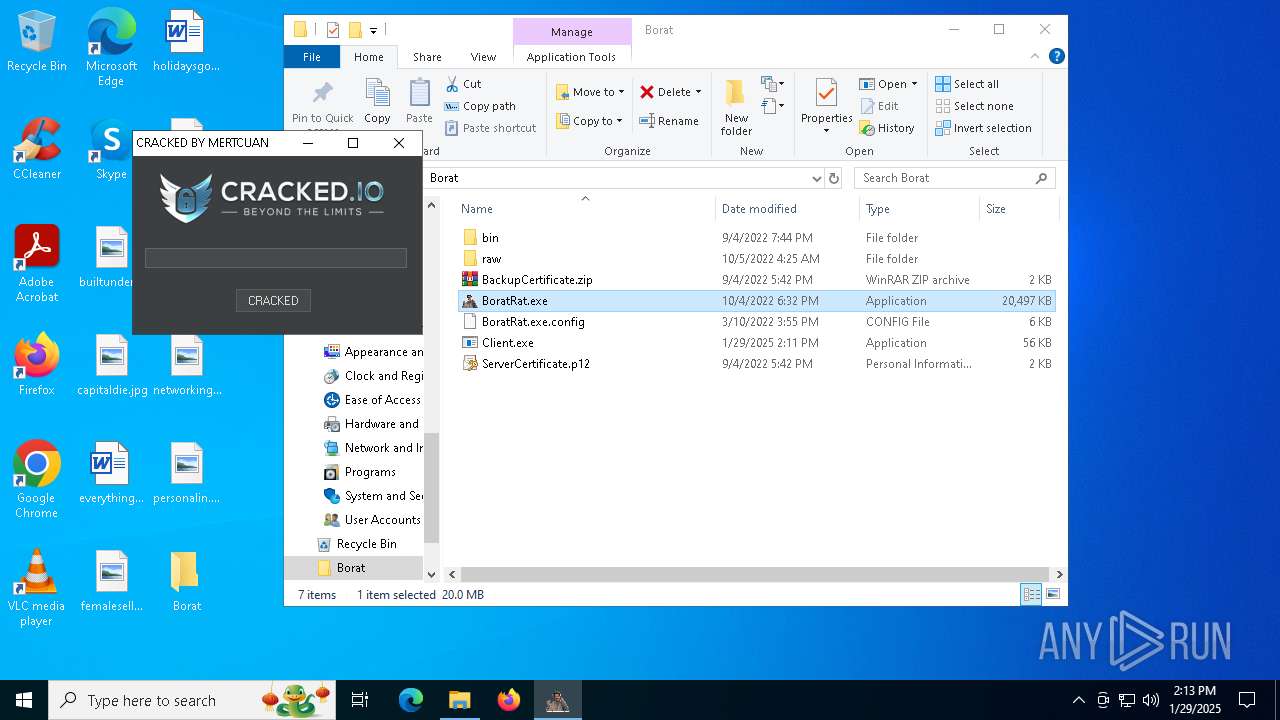Collapse the ribbon with the chevron
Screen dimensions: 1280x720
pos(1035,57)
